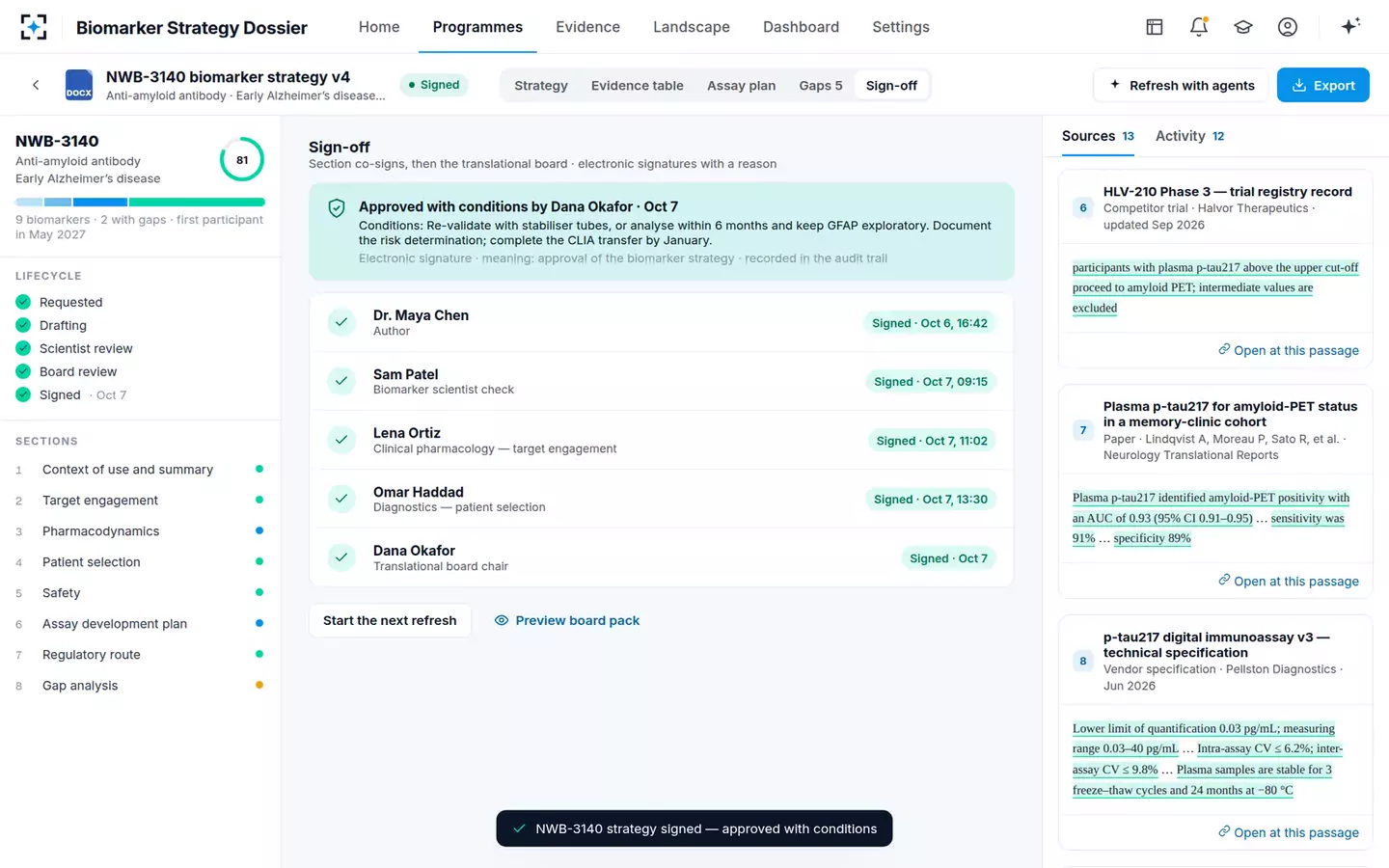
Task: Click Start the next refresh
Action: point(390,620)
